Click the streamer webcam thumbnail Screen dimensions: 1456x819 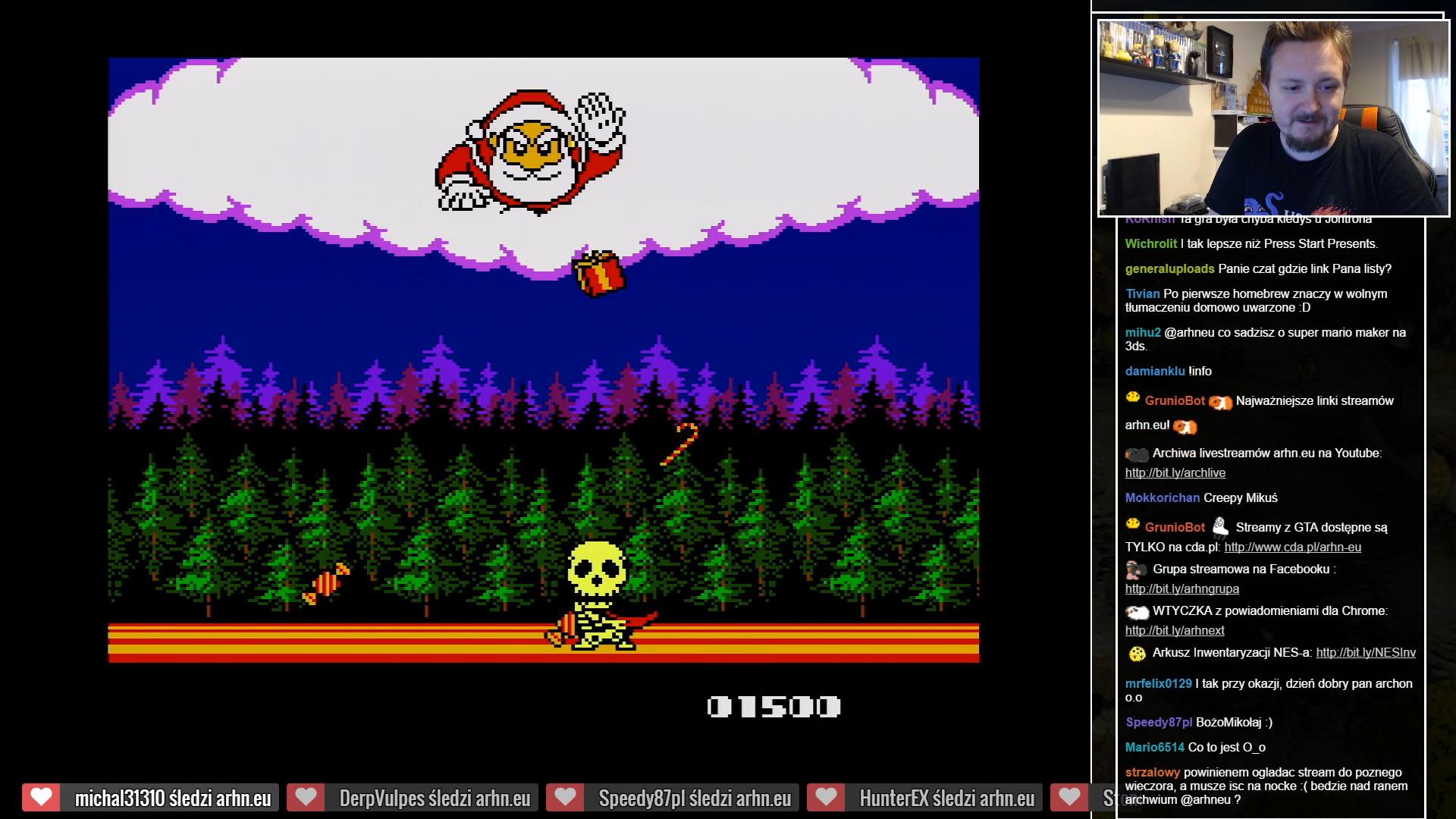pos(1273,118)
